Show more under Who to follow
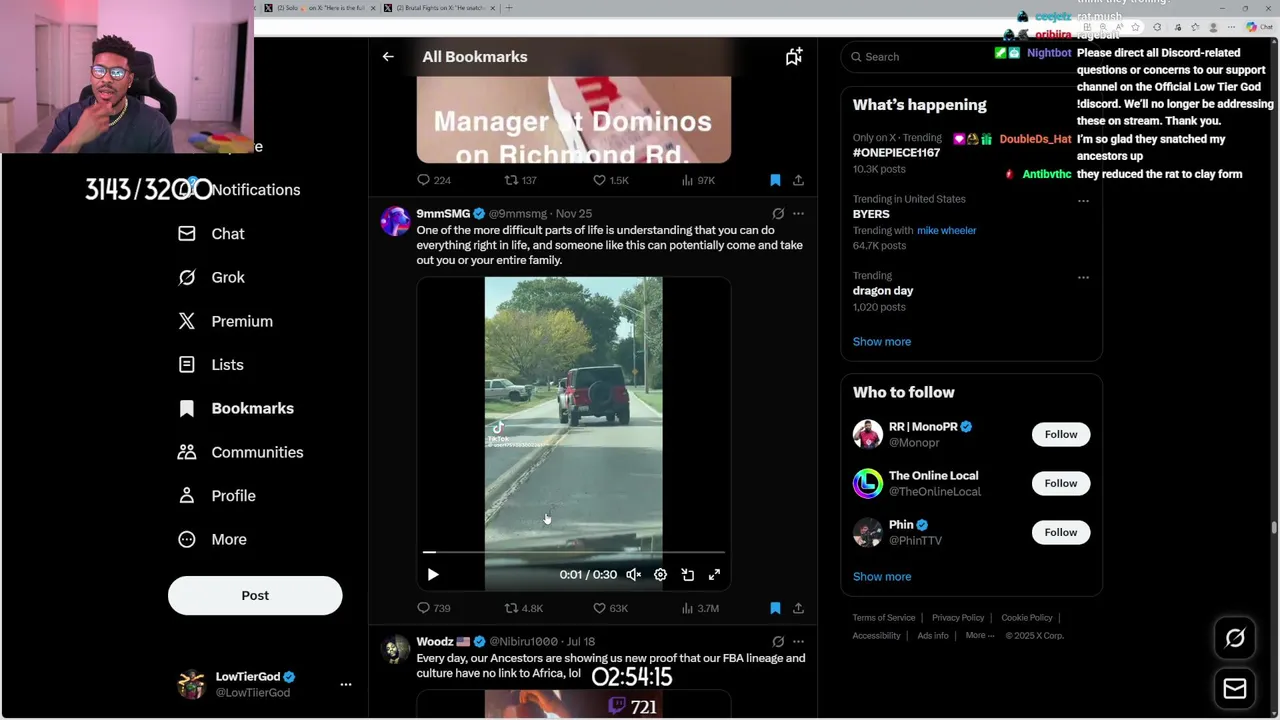The height and width of the screenshot is (720, 1280). 882,576
